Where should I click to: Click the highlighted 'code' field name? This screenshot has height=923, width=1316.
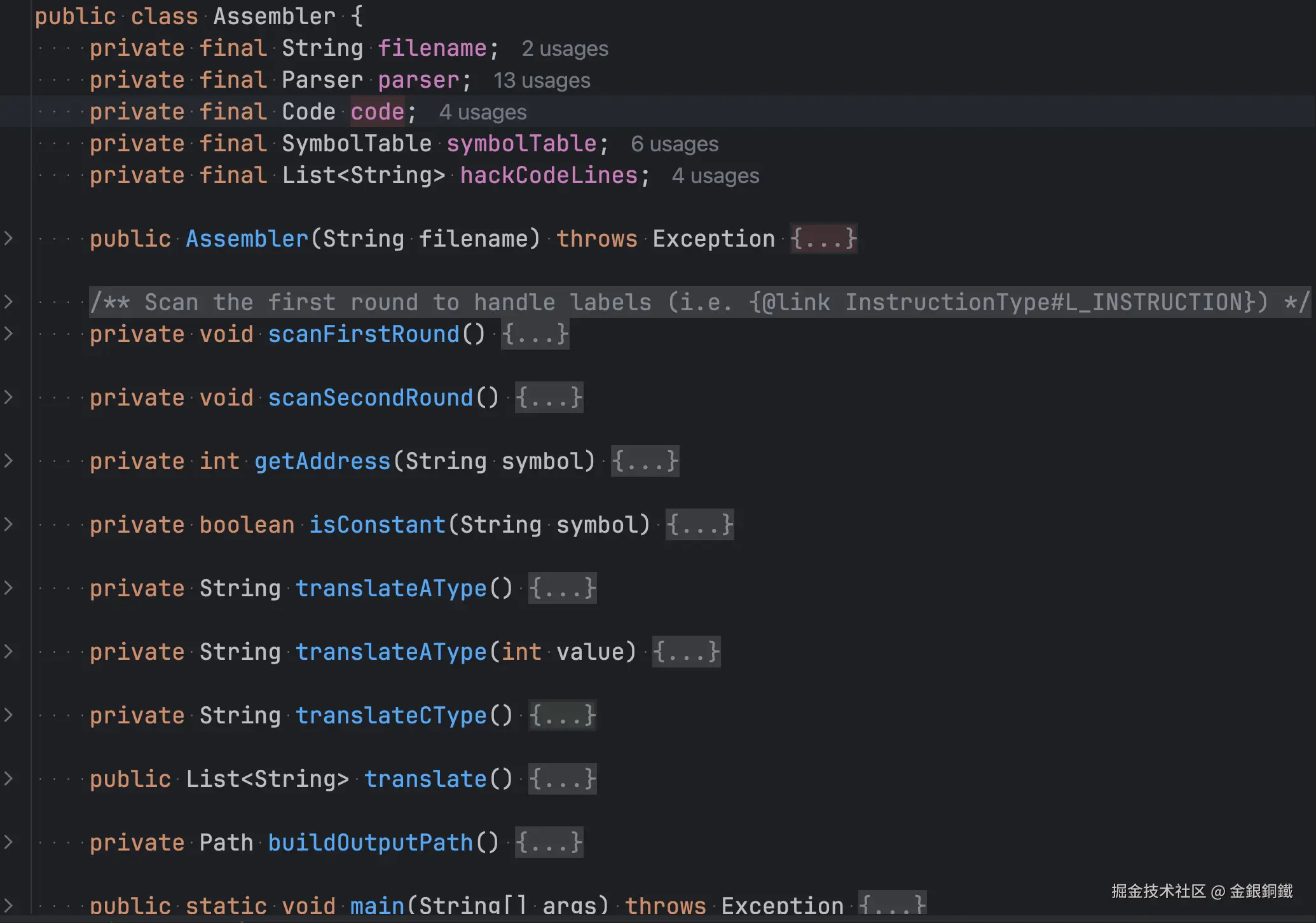click(x=377, y=112)
